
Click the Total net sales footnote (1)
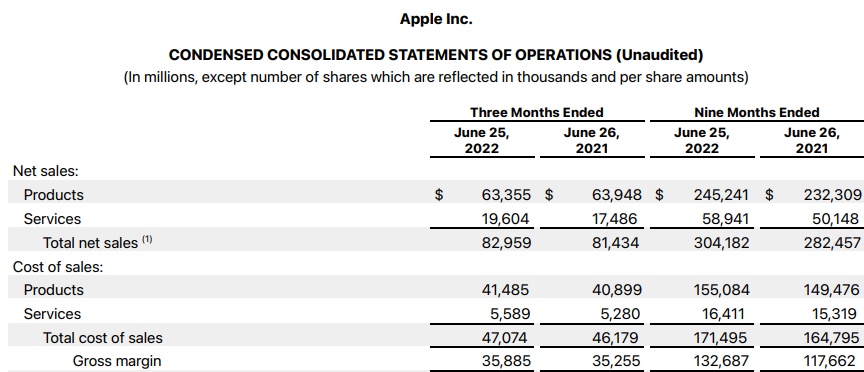point(147,240)
